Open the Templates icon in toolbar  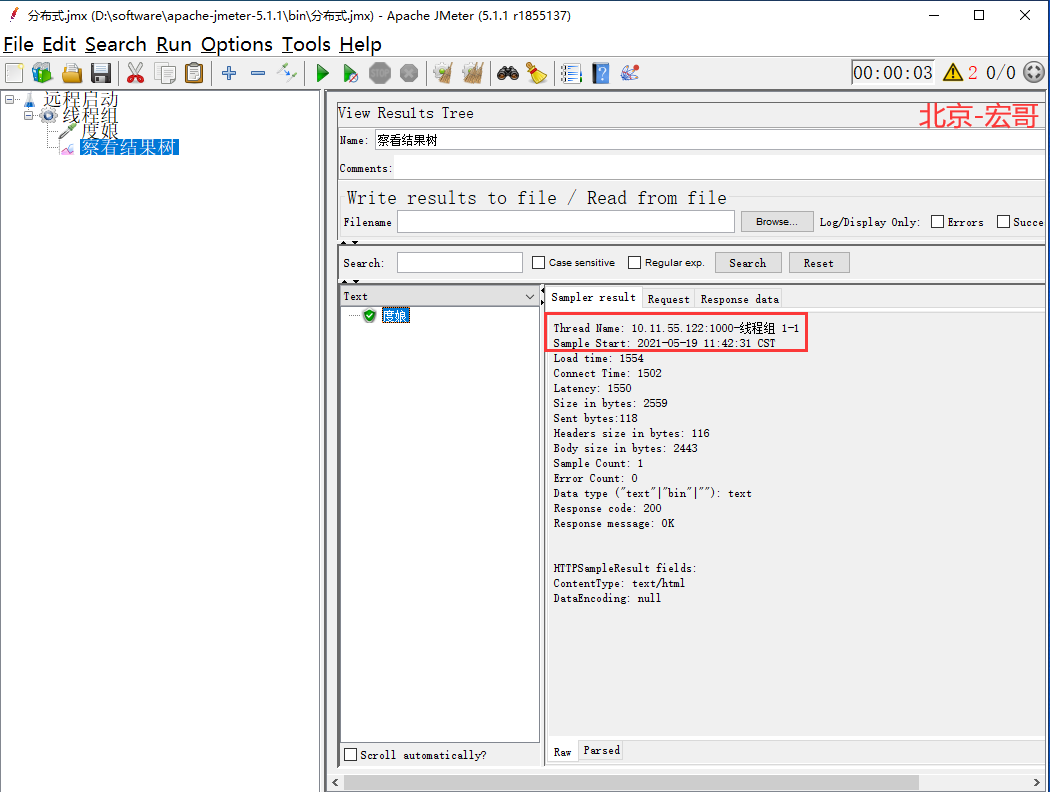click(x=43, y=73)
